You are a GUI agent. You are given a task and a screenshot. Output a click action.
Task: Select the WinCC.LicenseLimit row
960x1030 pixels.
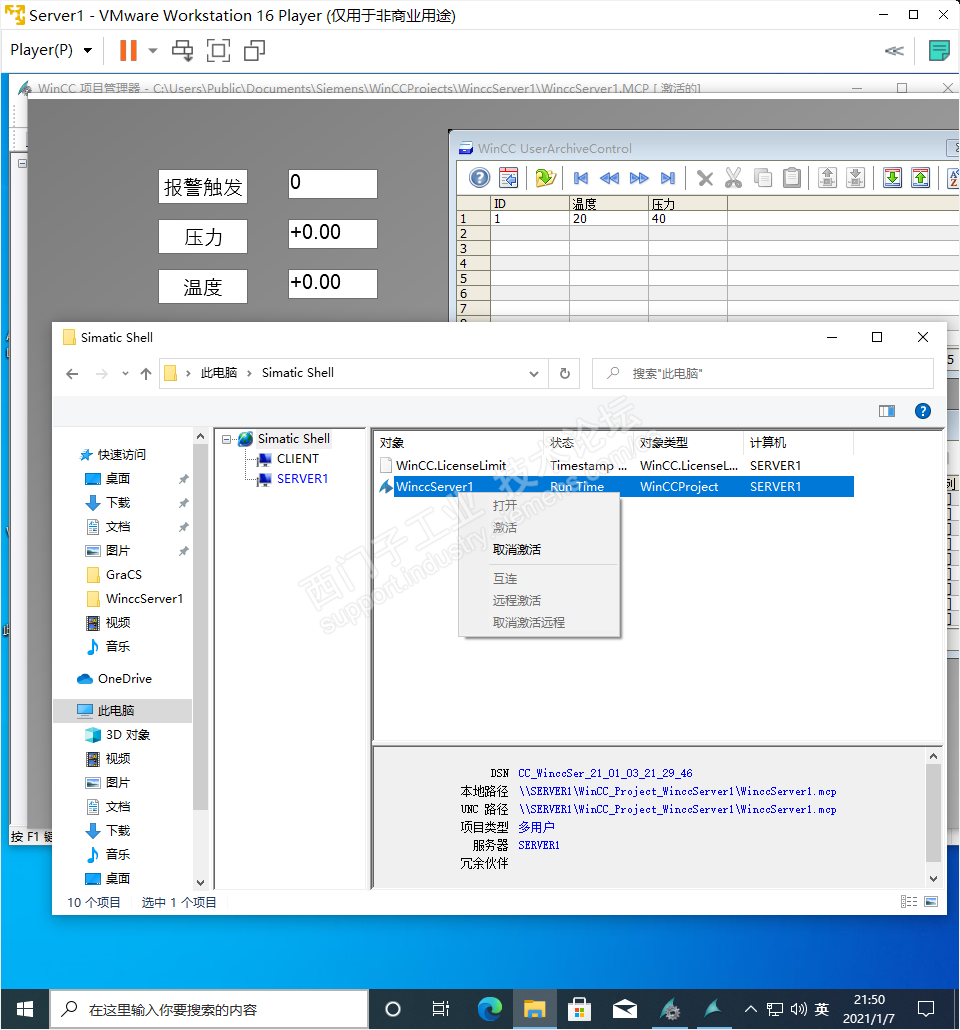click(x=616, y=466)
